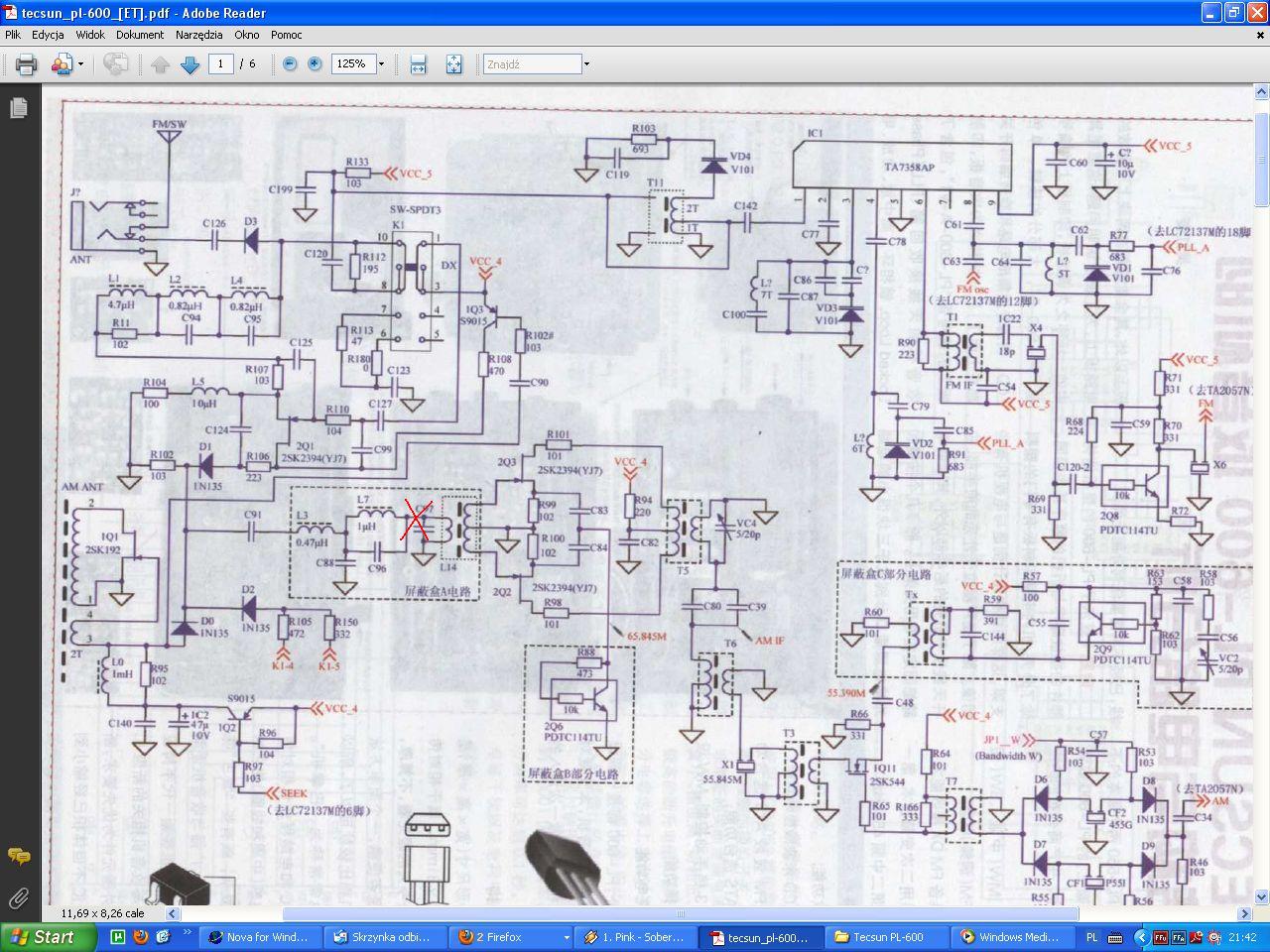Image resolution: width=1270 pixels, height=952 pixels.
Task: Click the fit one full page icon
Action: pos(453,64)
